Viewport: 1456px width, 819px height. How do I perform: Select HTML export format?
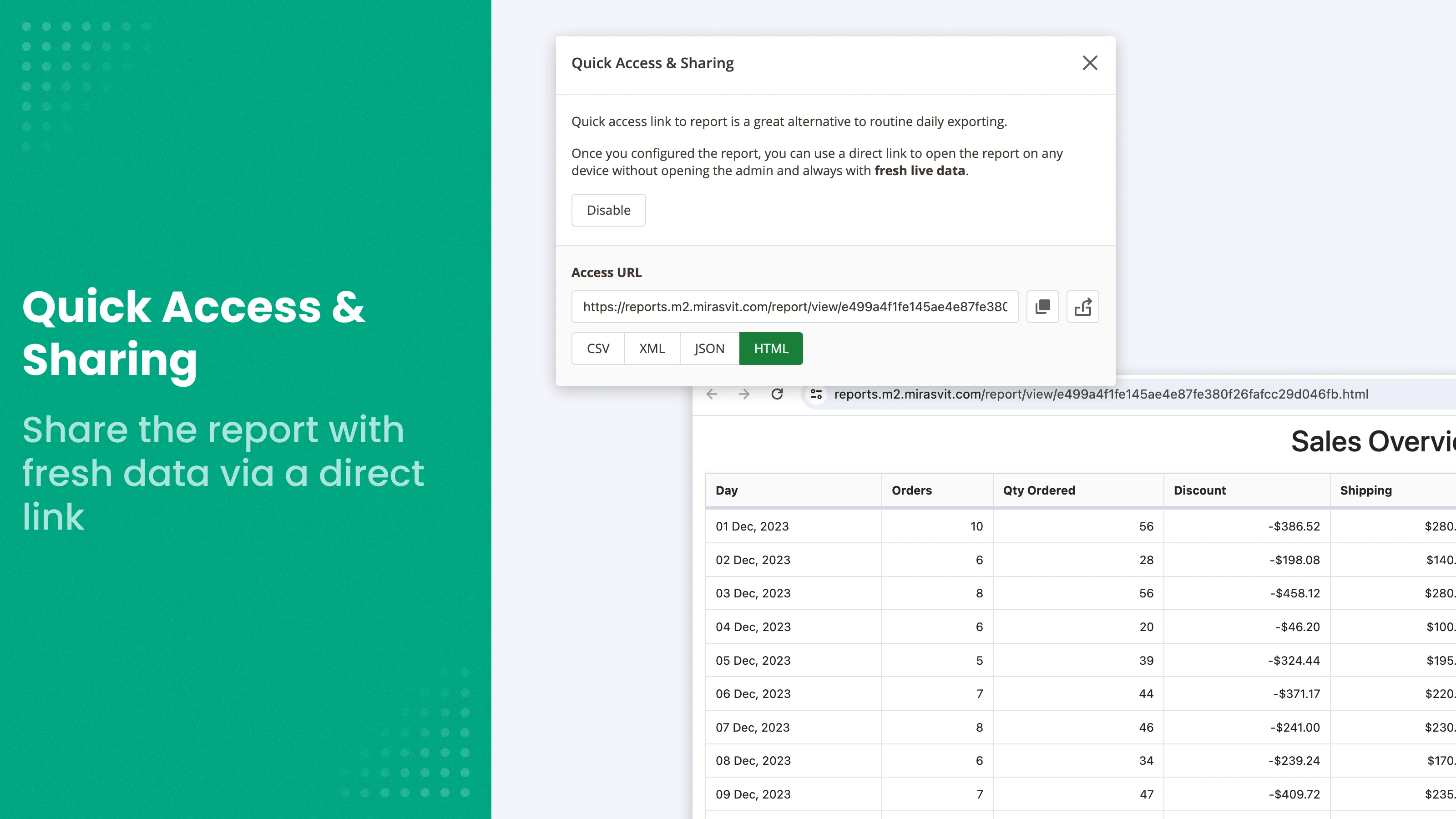click(770, 348)
